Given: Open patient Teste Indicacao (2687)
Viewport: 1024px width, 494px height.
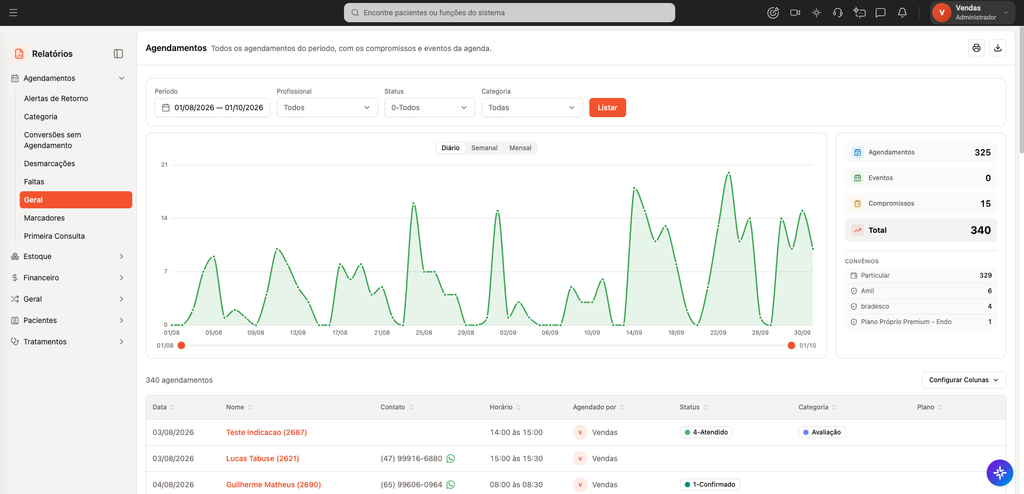Looking at the screenshot, I should 266,432.
